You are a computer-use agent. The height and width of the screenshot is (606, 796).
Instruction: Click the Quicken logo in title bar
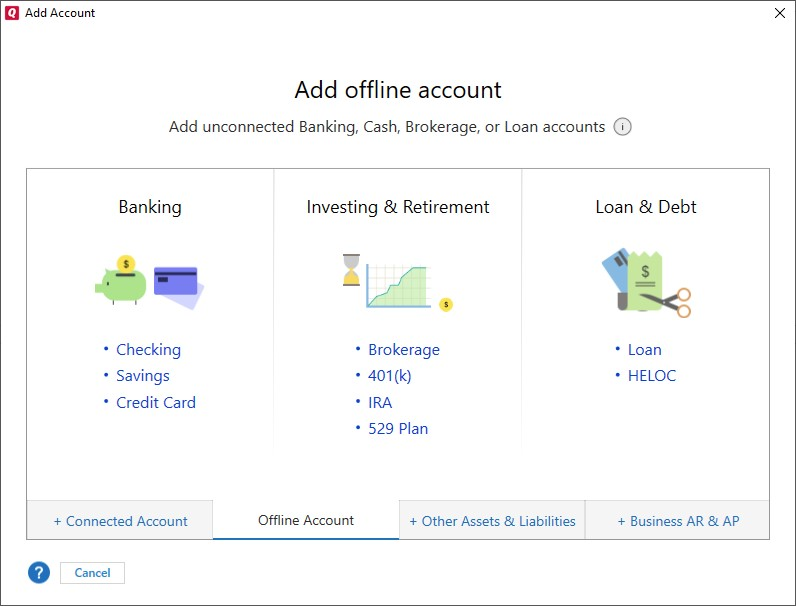coord(12,13)
